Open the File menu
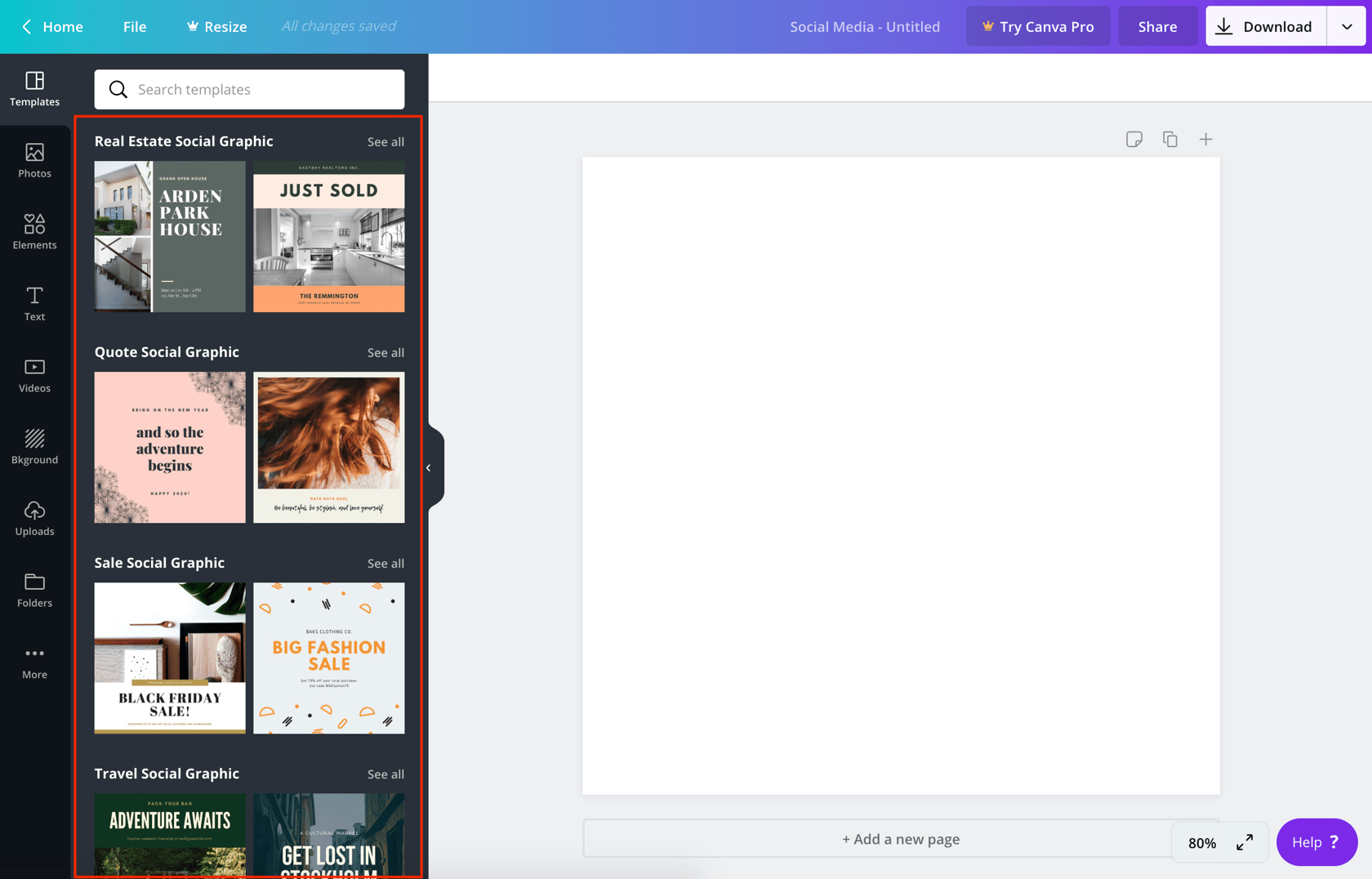 click(134, 26)
